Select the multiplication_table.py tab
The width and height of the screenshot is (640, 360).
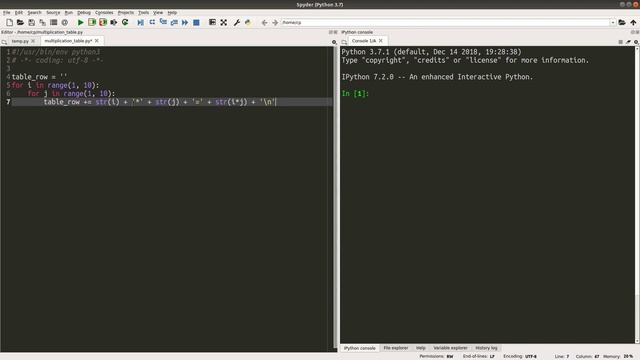coord(68,41)
